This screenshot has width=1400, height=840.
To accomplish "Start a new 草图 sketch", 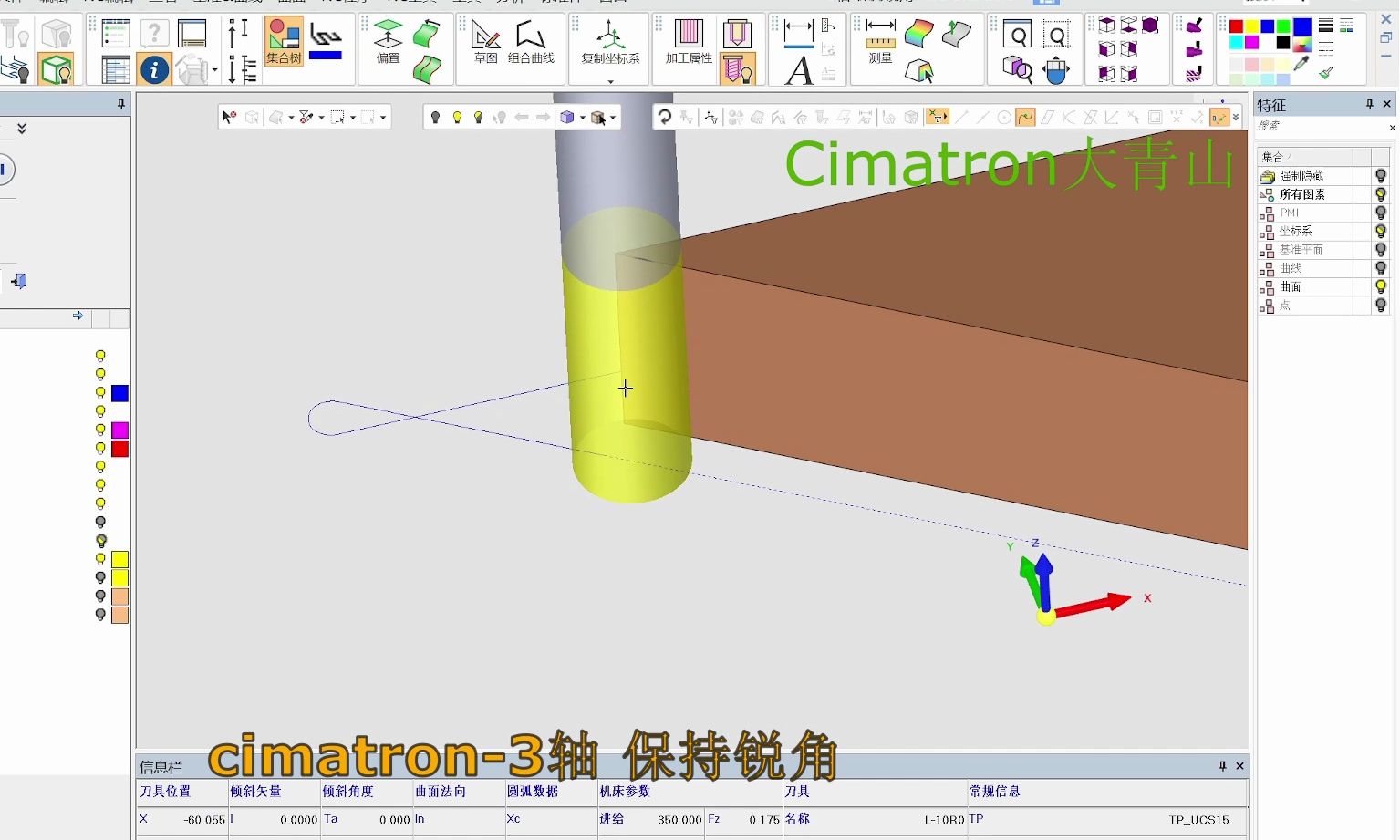I will [485, 42].
